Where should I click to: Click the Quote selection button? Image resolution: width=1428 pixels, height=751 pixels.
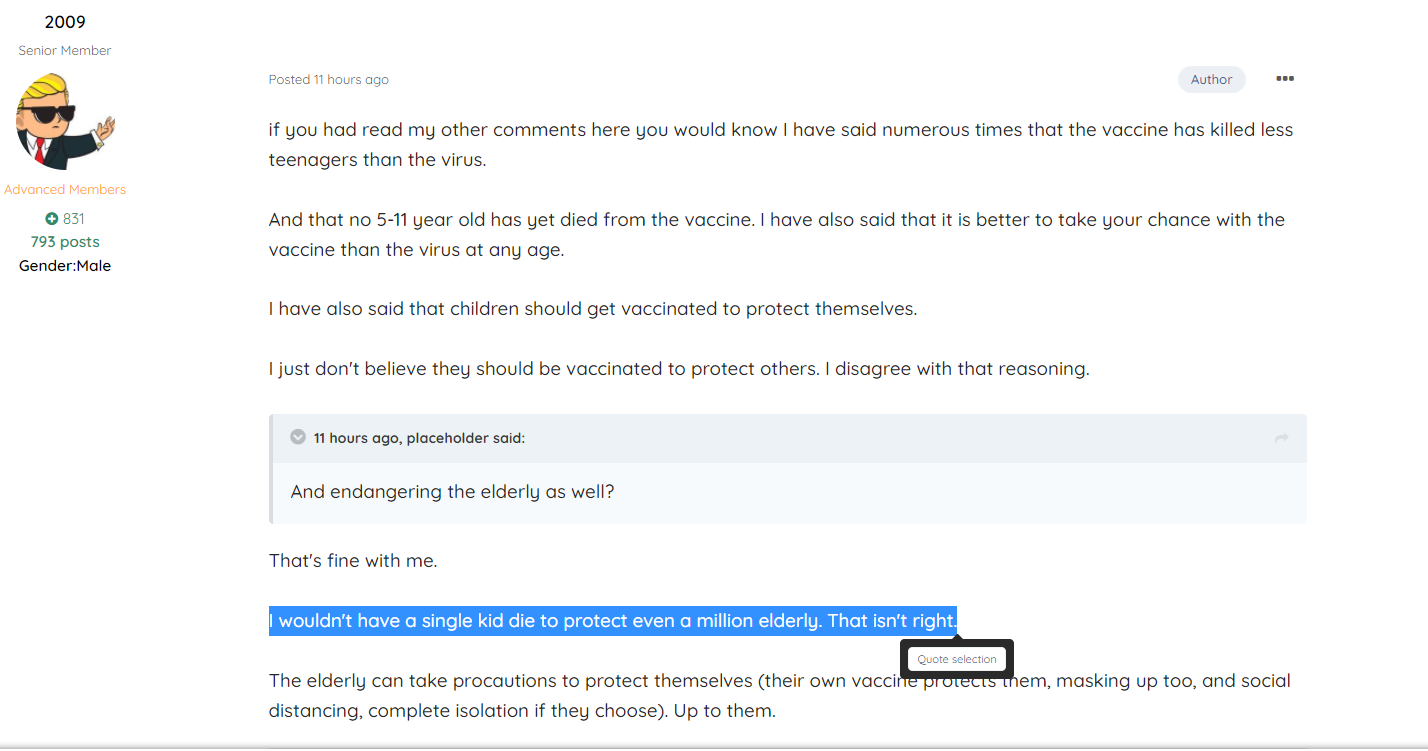click(x=957, y=659)
